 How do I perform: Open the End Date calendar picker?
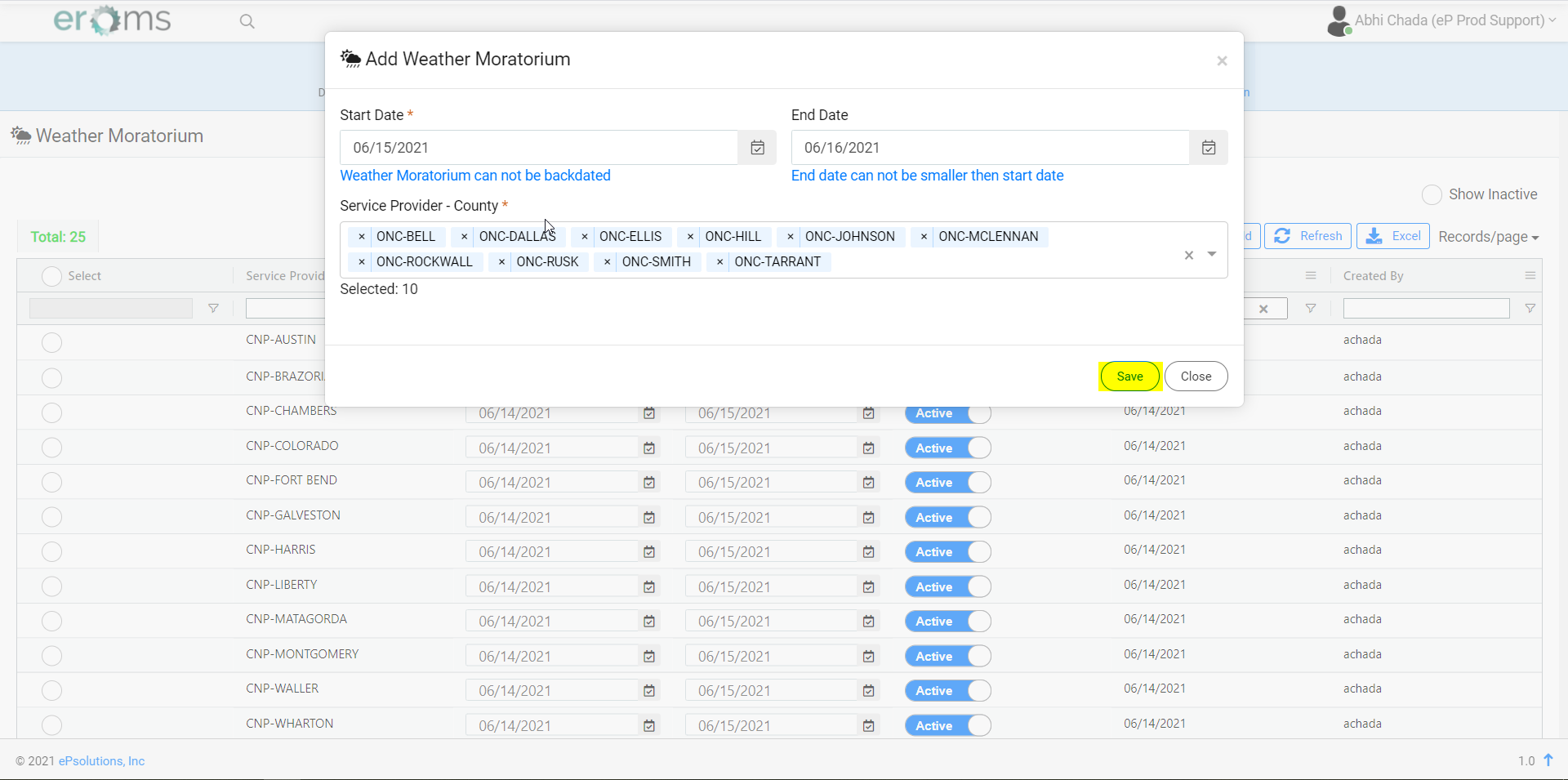pos(1208,148)
